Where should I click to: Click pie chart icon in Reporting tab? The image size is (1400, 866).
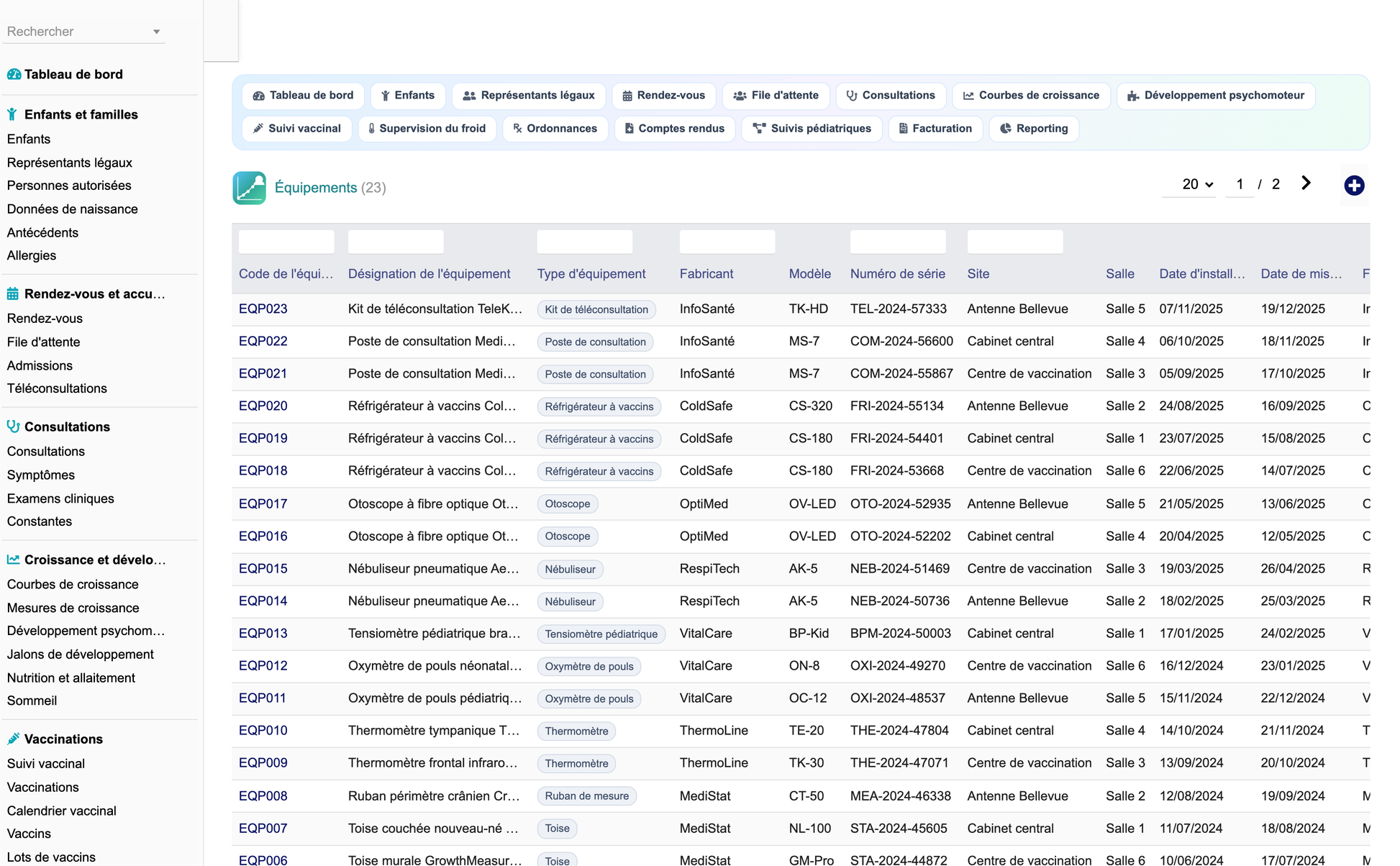(1006, 129)
